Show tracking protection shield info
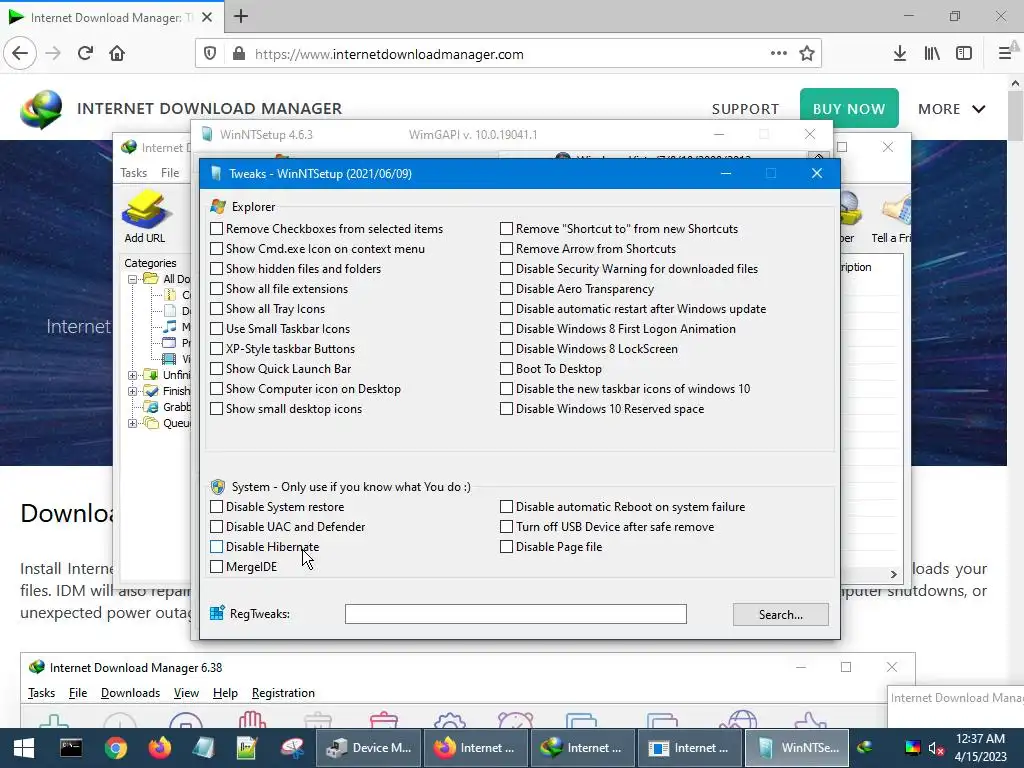The image size is (1024, 768). tap(210, 54)
